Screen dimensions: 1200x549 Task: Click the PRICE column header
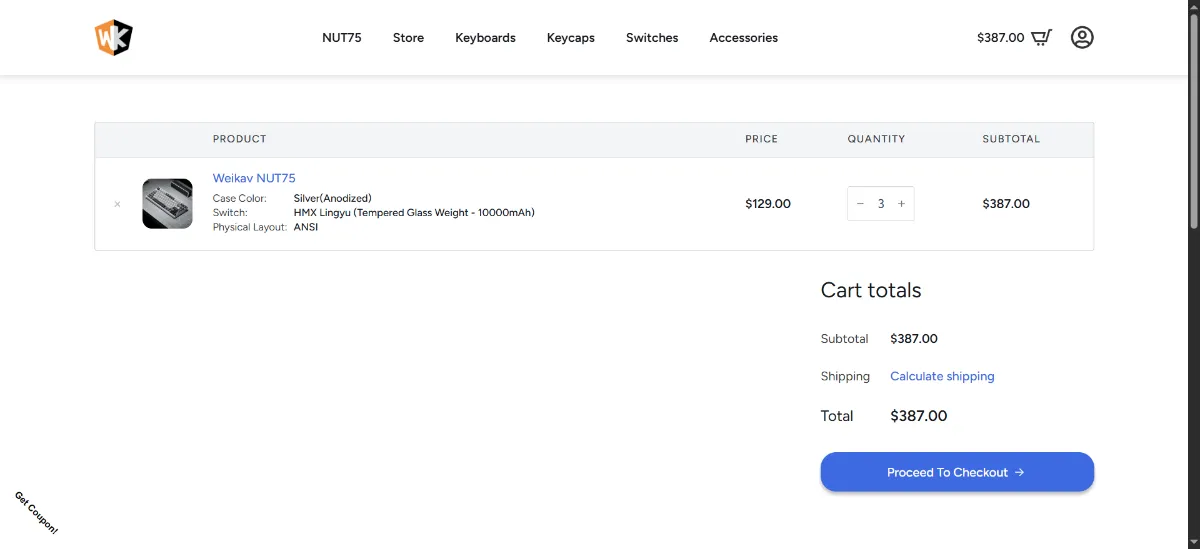(761, 139)
